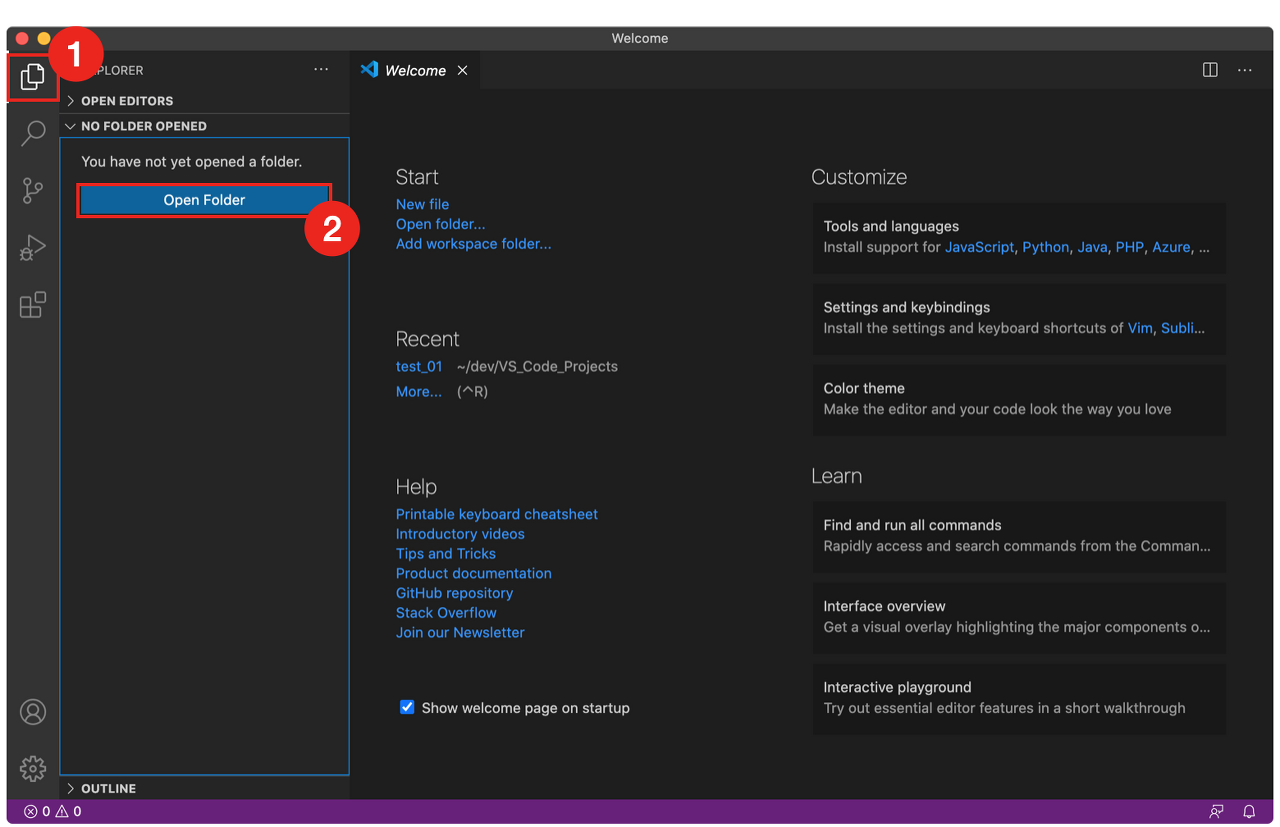Image resolution: width=1280 pixels, height=827 pixels.
Task: Open the Color theme card
Action: (x=1019, y=399)
